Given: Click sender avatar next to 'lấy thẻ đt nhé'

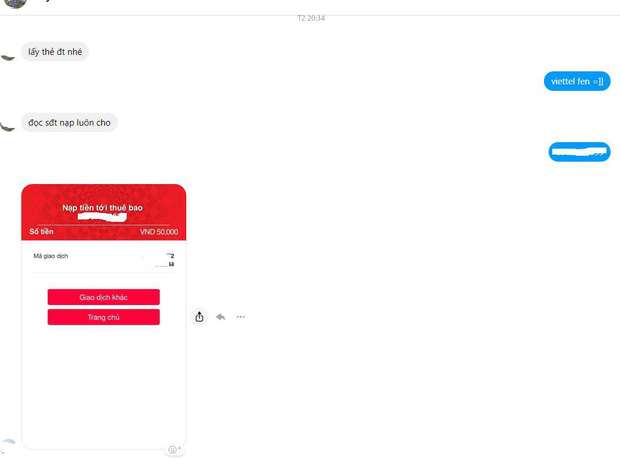Looking at the screenshot, I should 8,58.
